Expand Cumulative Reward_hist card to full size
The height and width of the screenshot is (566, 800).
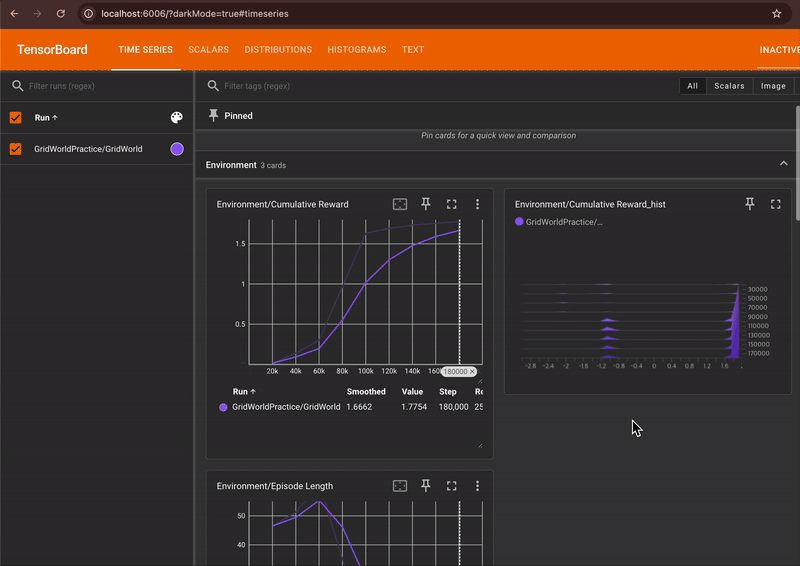pyautogui.click(x=775, y=204)
